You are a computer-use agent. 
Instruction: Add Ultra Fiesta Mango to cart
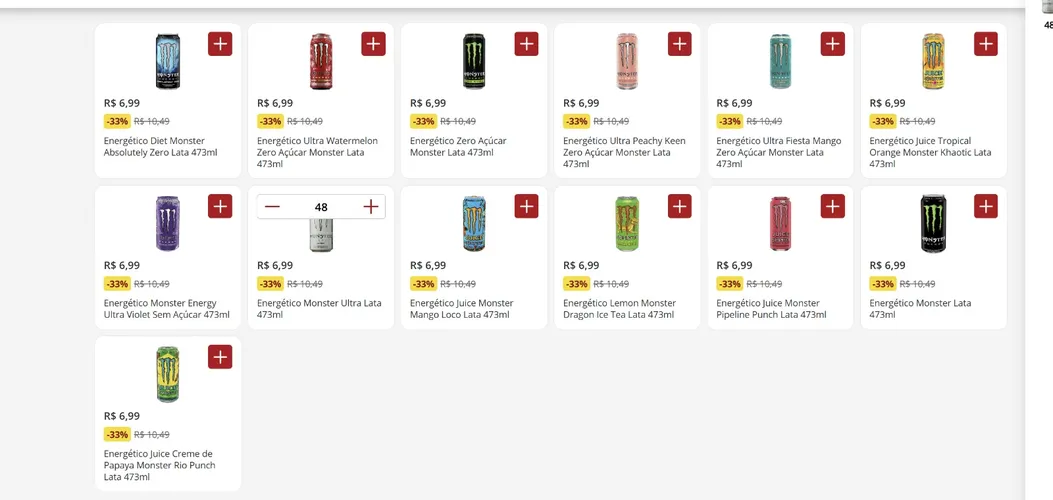pyautogui.click(x=833, y=44)
